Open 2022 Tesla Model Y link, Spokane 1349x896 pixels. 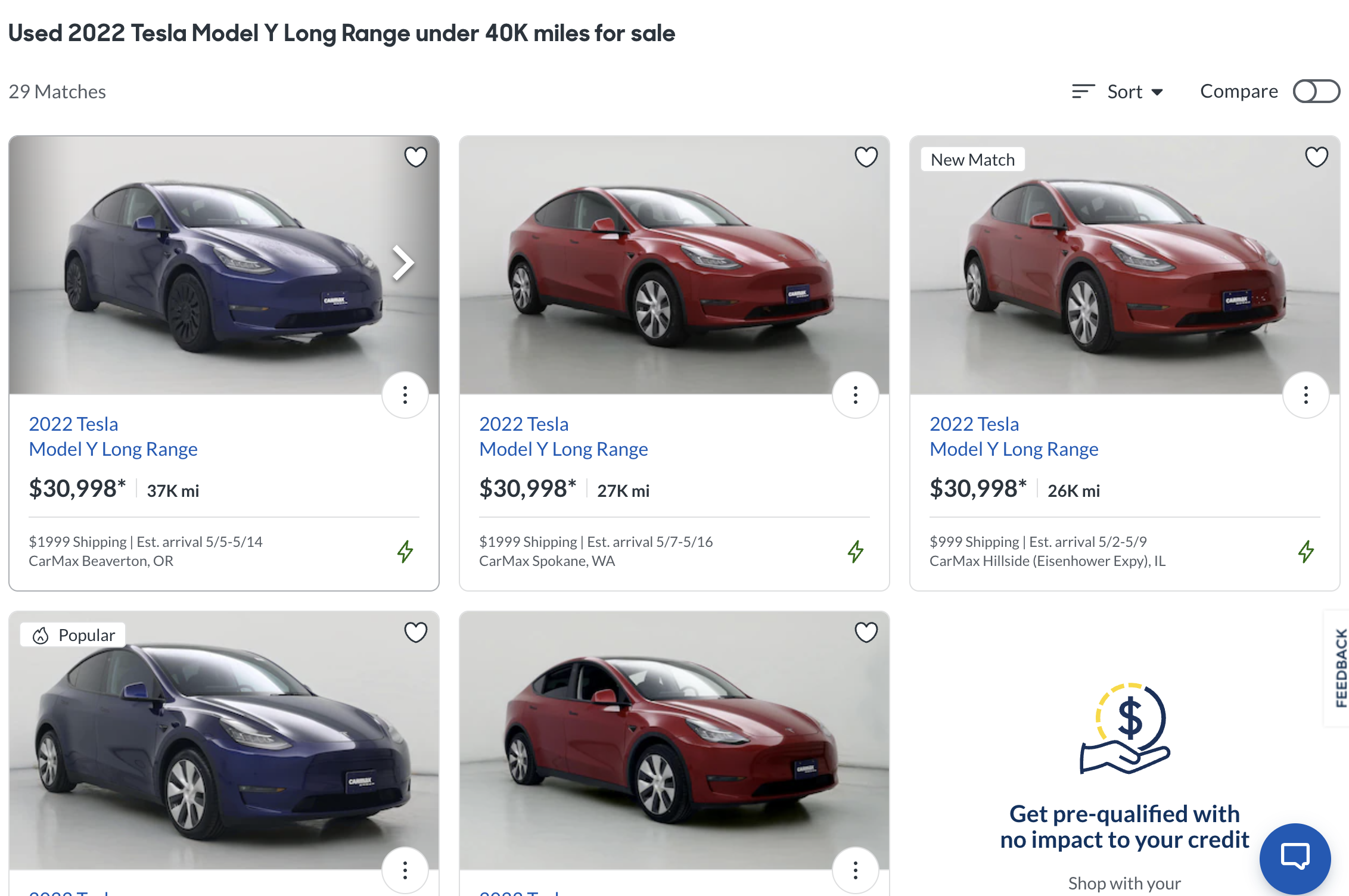[x=563, y=436]
